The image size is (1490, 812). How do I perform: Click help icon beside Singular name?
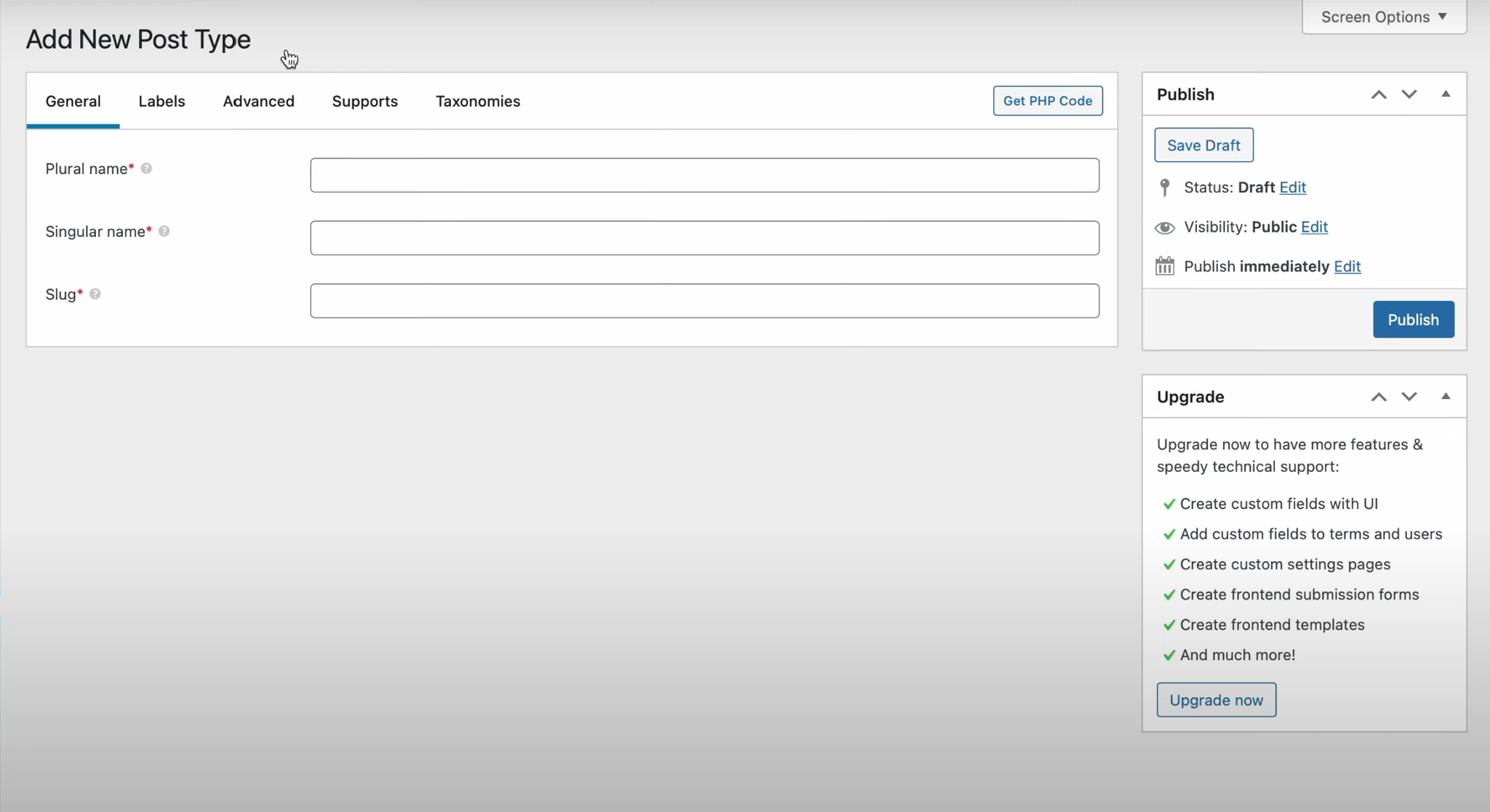click(x=164, y=231)
